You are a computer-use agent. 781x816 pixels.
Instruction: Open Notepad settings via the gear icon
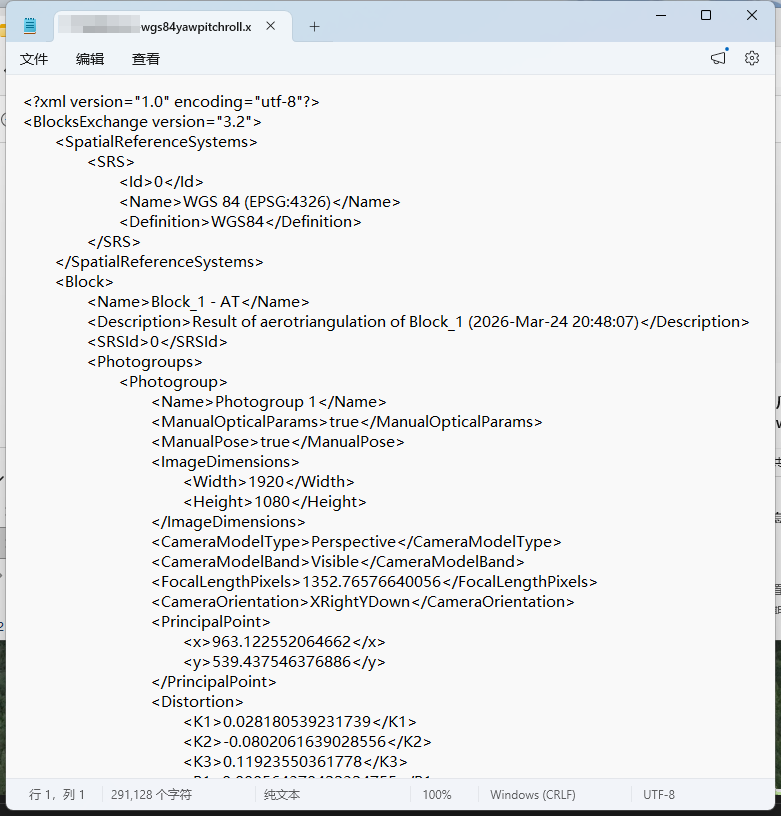[752, 59]
